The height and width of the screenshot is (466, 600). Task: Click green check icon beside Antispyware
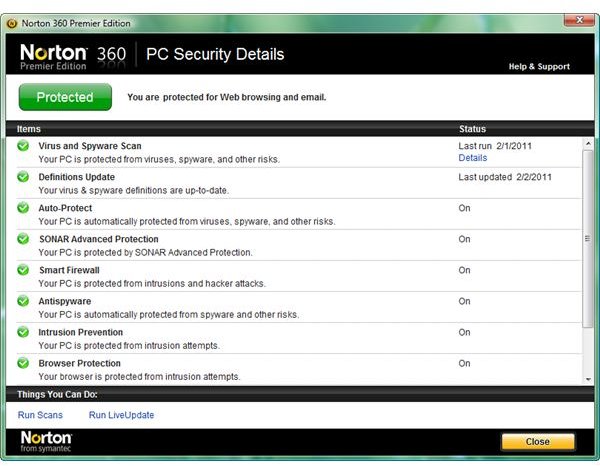(23, 301)
